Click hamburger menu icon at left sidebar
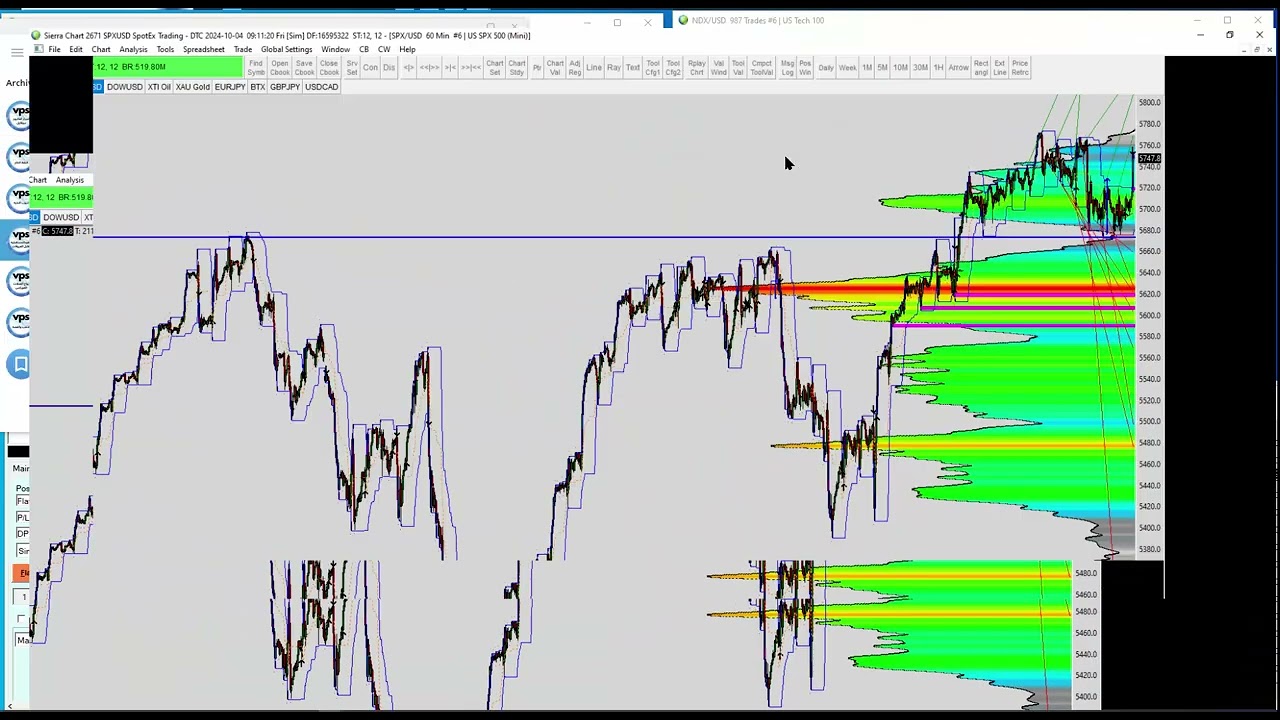This screenshot has height=720, width=1280. tap(17, 52)
